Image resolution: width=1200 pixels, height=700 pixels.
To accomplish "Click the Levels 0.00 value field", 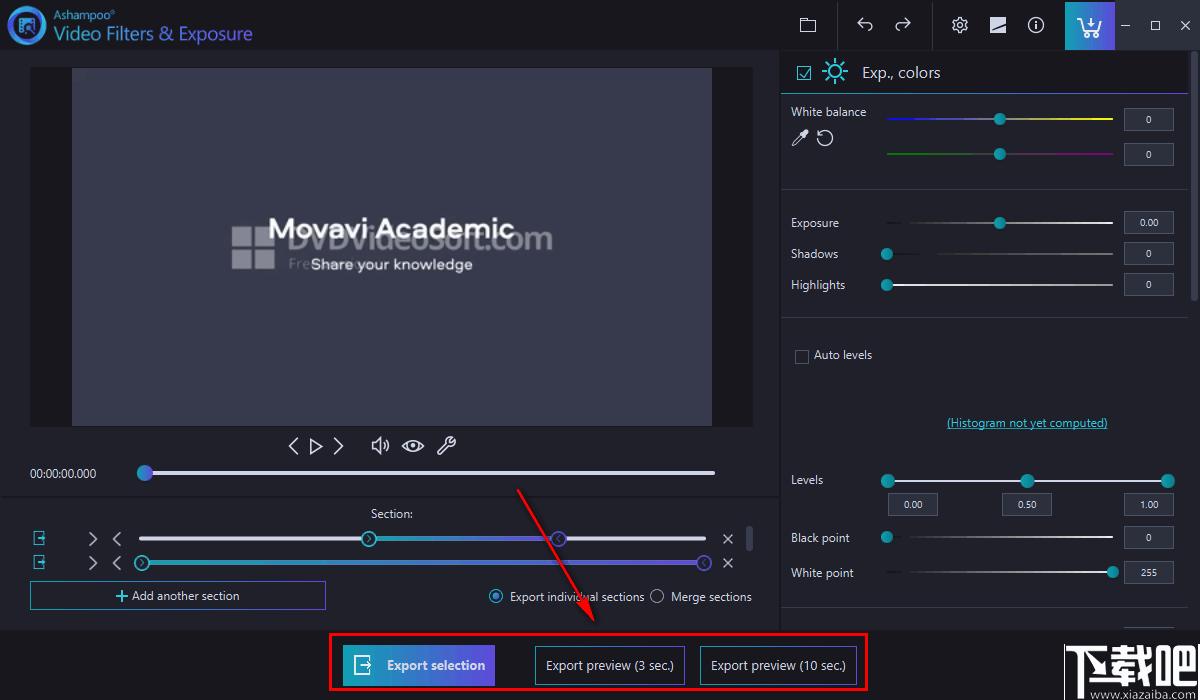I will tap(913, 505).
